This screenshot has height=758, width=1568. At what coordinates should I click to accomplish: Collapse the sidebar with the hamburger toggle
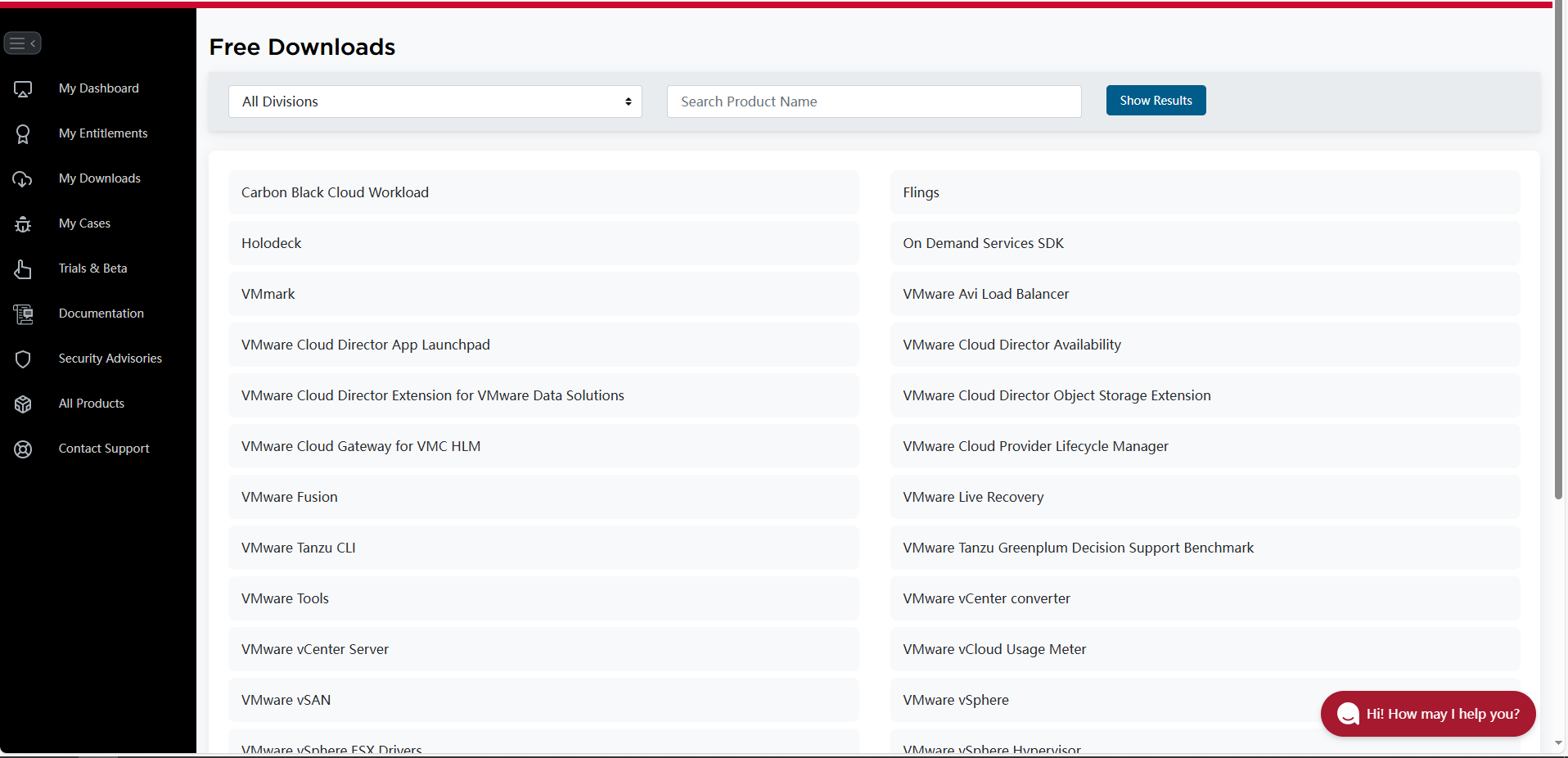[x=22, y=43]
